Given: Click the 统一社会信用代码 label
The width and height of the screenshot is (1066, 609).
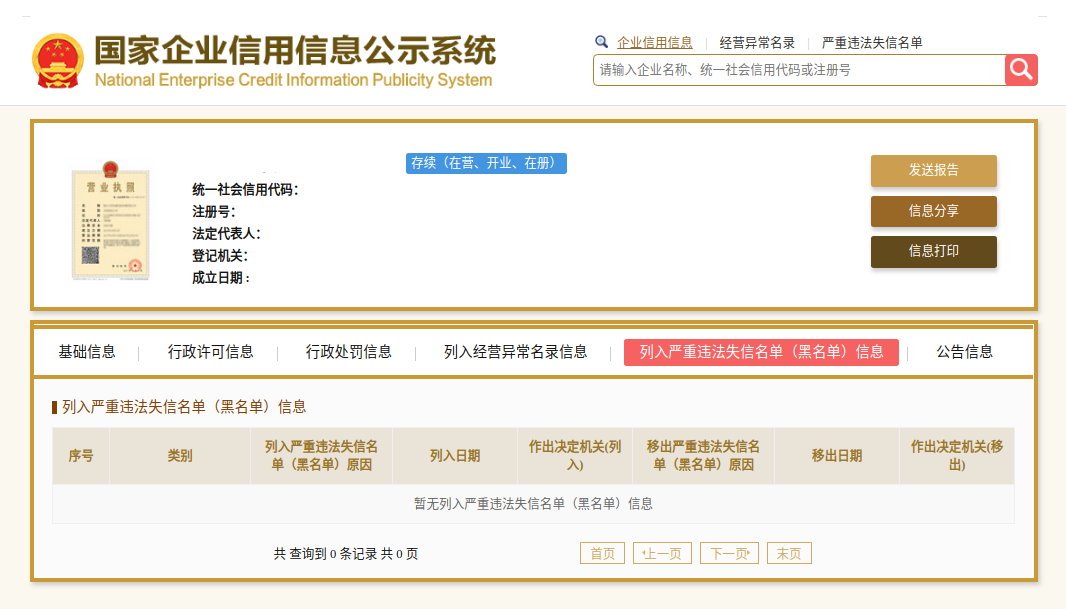Looking at the screenshot, I should pos(245,190).
